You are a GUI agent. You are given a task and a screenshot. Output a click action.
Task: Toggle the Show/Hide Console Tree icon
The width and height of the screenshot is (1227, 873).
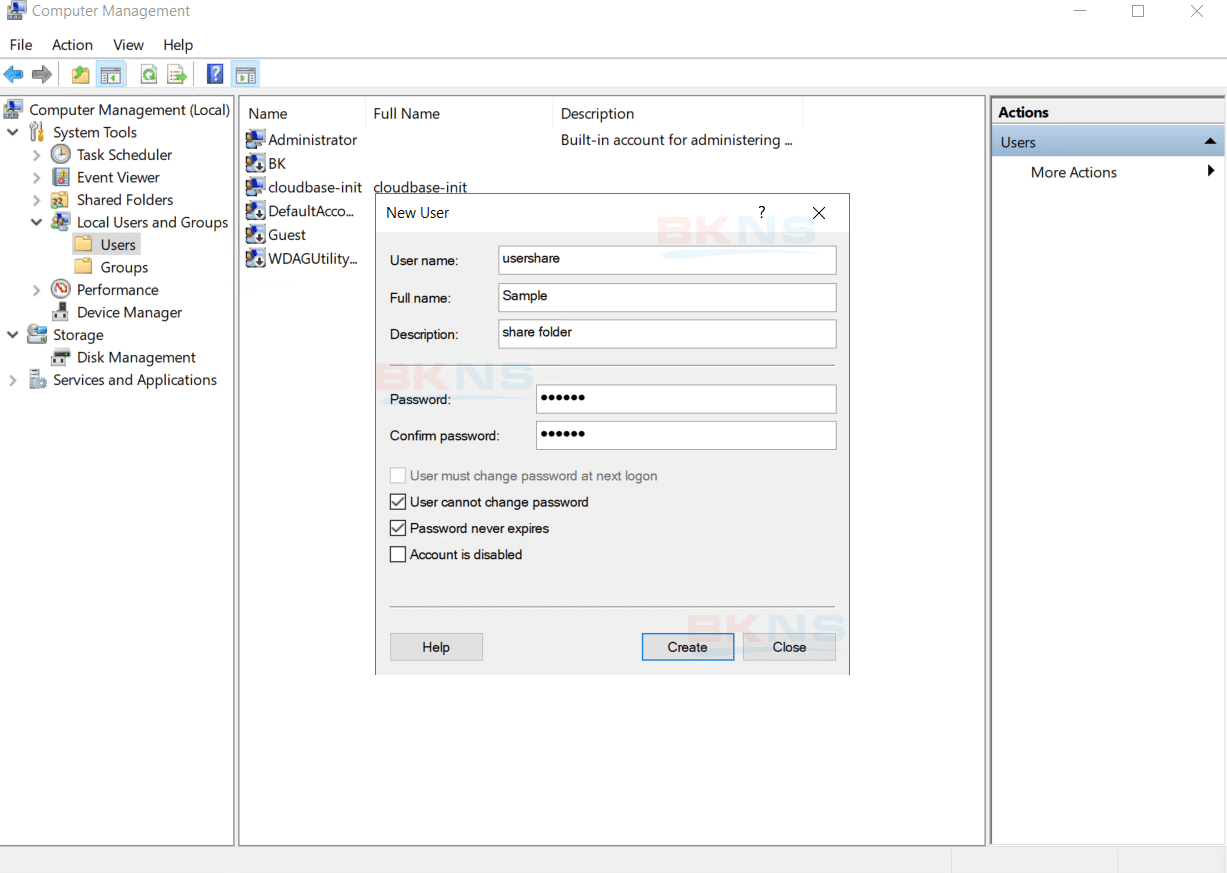tap(111, 74)
